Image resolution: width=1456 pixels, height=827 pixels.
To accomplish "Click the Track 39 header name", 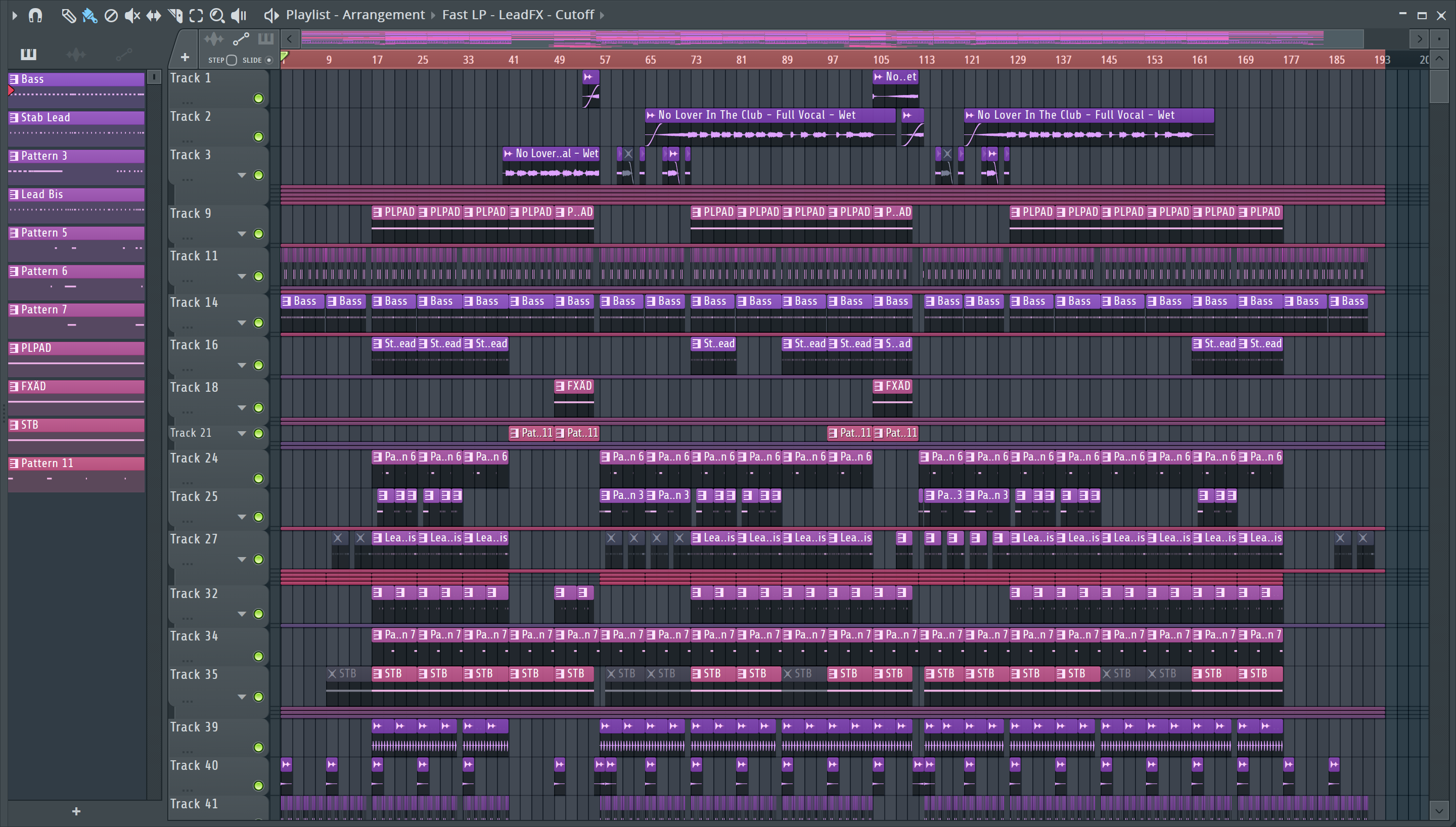I will (194, 727).
